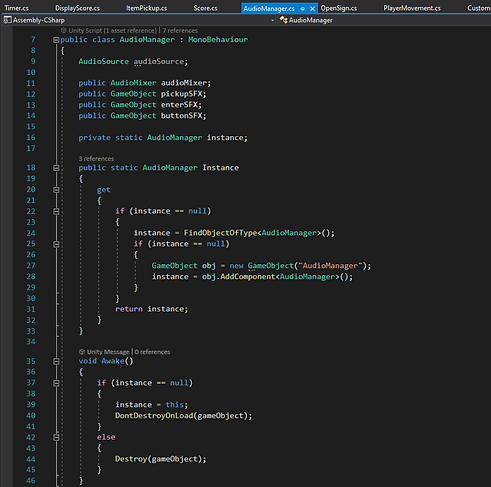Collapse the if block on line 37
The width and height of the screenshot is (491, 487).
pos(56,383)
